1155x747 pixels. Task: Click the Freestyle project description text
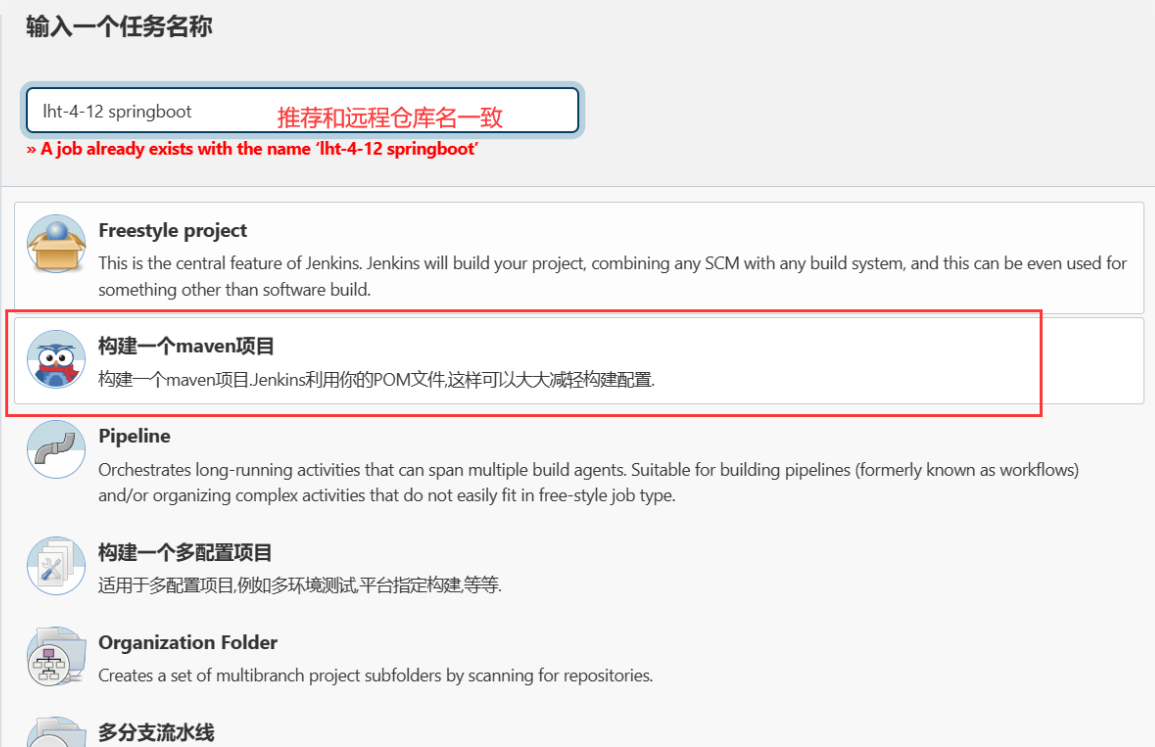tap(612, 276)
